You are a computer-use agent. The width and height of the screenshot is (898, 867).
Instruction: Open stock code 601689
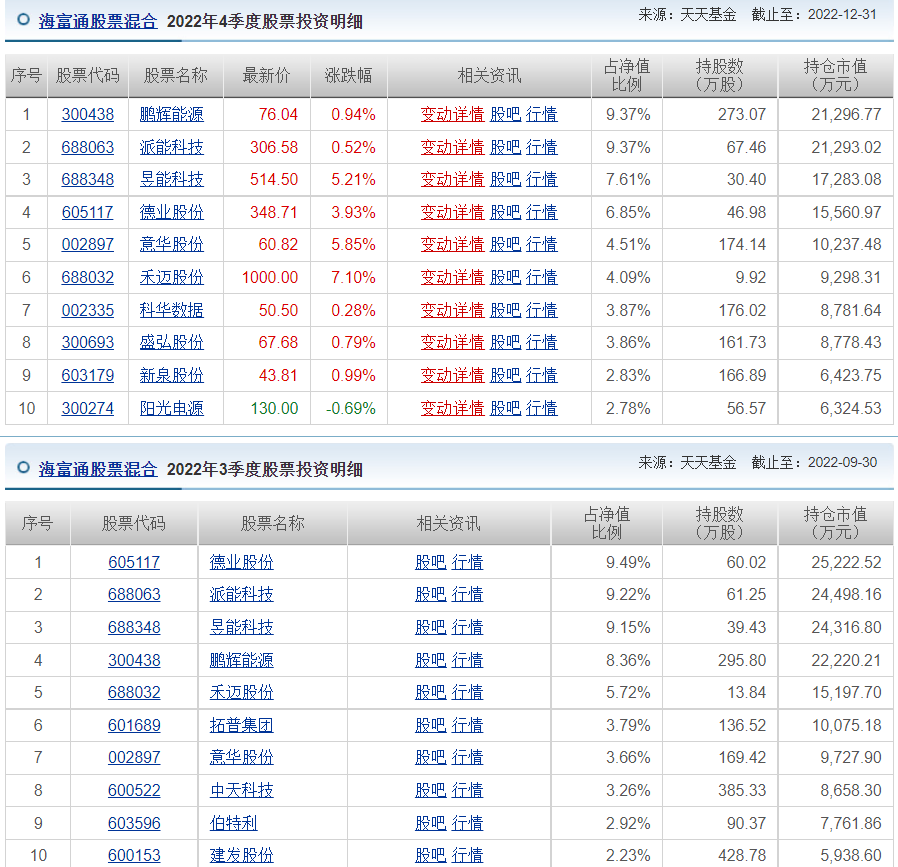pos(134,726)
